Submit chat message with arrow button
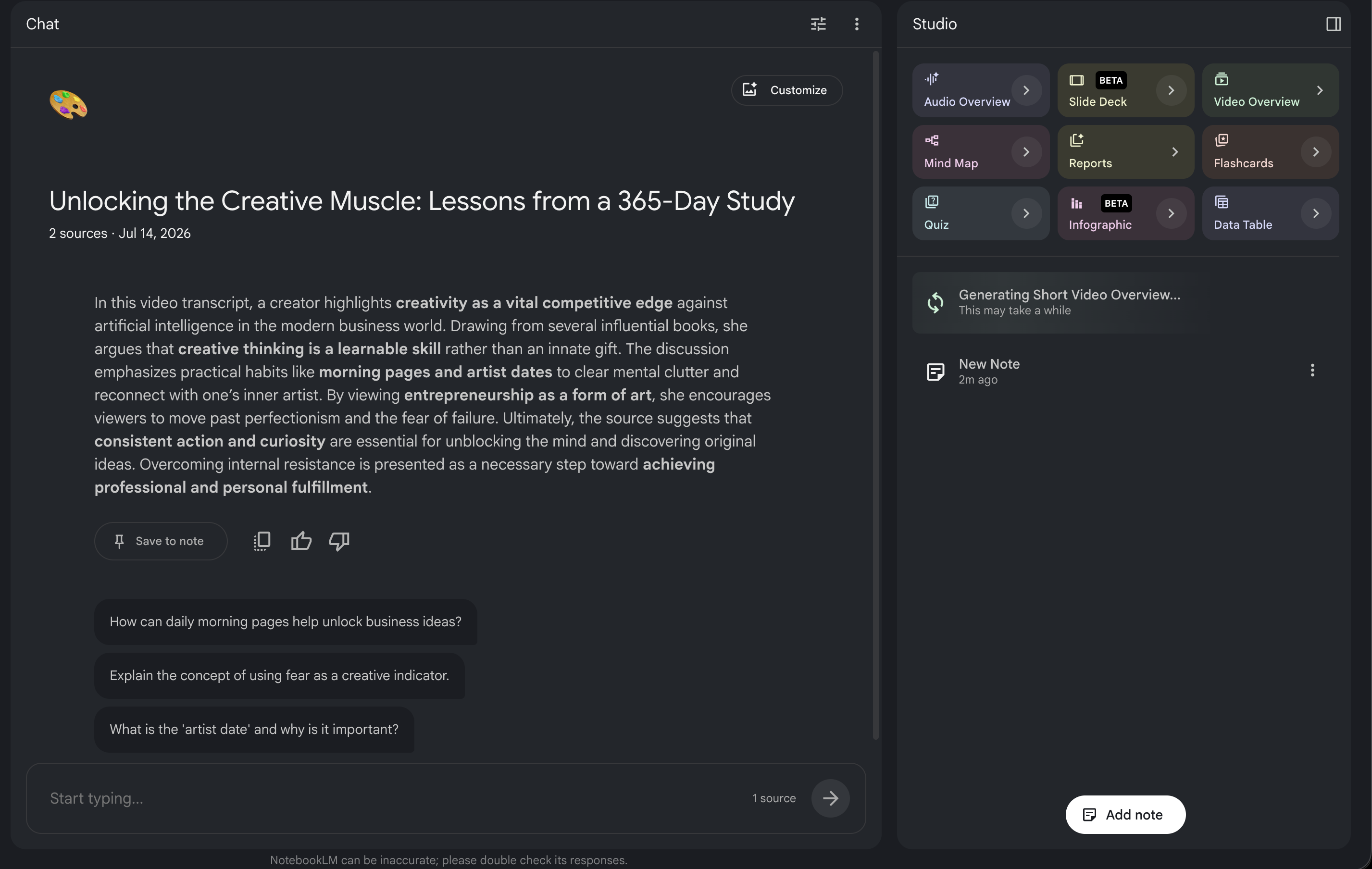 pos(830,798)
